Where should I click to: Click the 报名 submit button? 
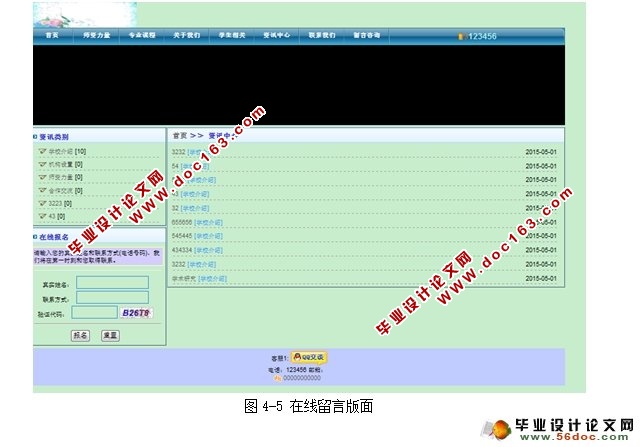click(x=80, y=335)
